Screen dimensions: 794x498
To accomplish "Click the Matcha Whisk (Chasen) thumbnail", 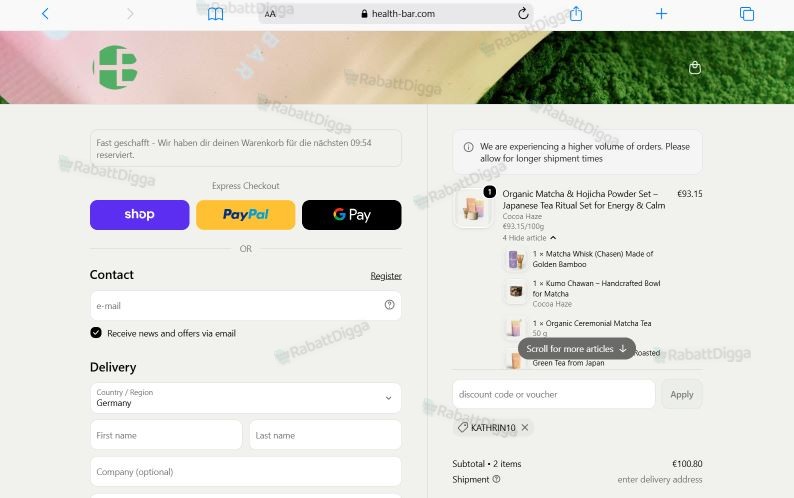I will [516, 259].
